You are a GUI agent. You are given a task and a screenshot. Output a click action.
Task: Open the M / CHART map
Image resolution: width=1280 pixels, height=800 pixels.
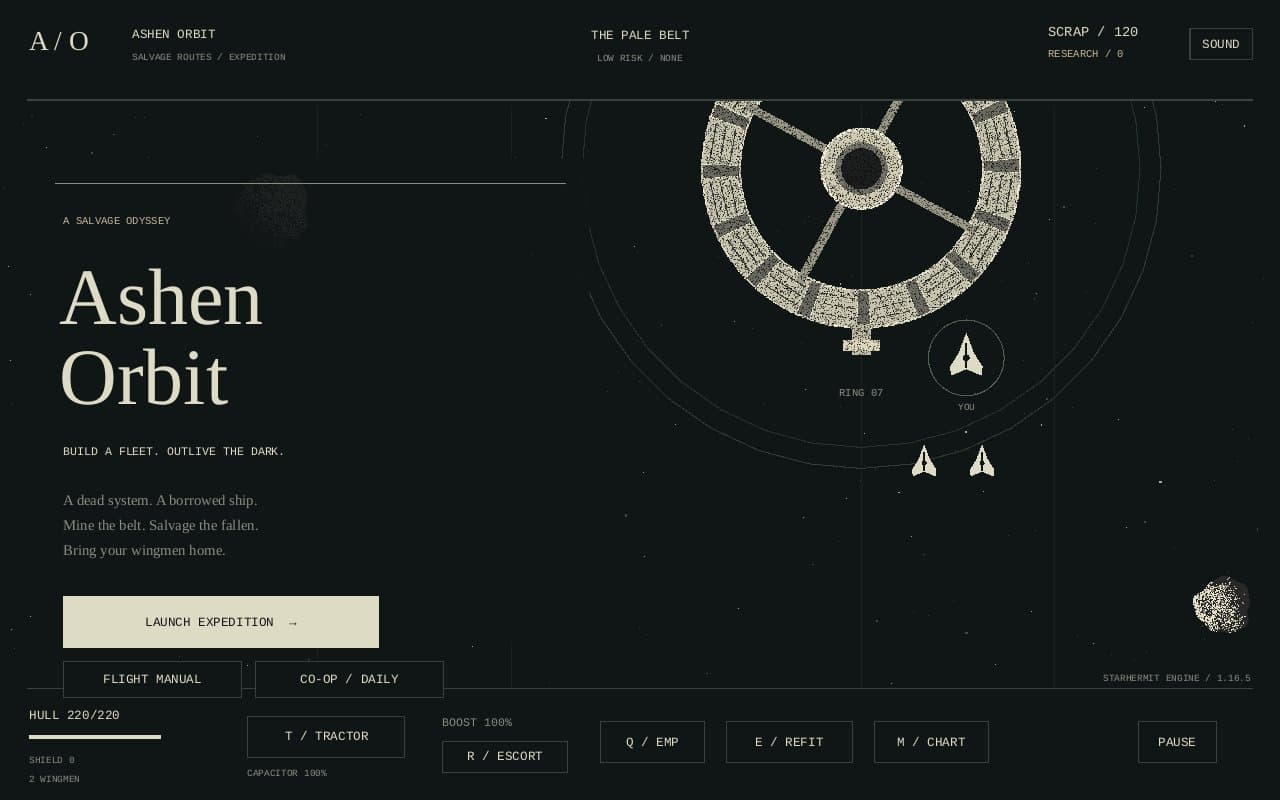(x=931, y=742)
